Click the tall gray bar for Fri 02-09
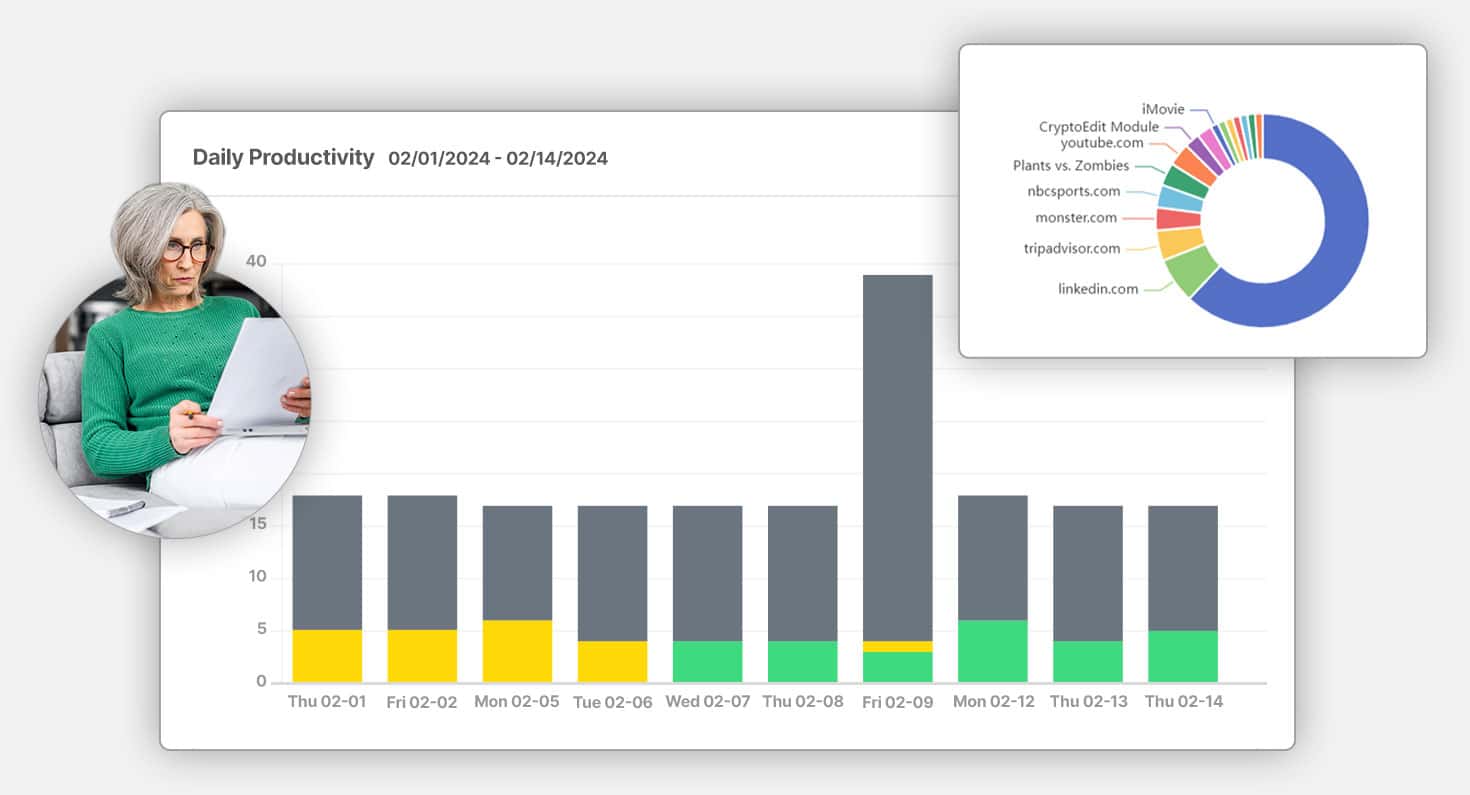This screenshot has width=1470, height=795. pos(898,458)
